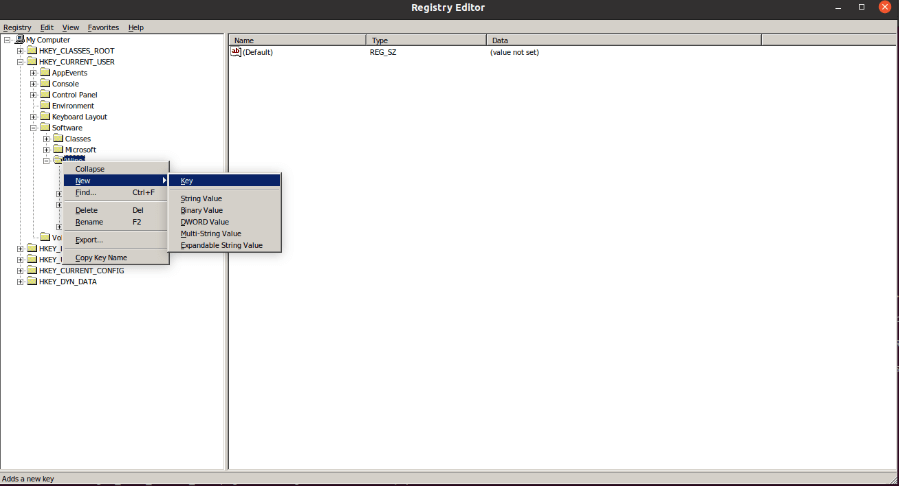The height and width of the screenshot is (486, 899).
Task: Open the Help menu
Action: click(x=136, y=27)
